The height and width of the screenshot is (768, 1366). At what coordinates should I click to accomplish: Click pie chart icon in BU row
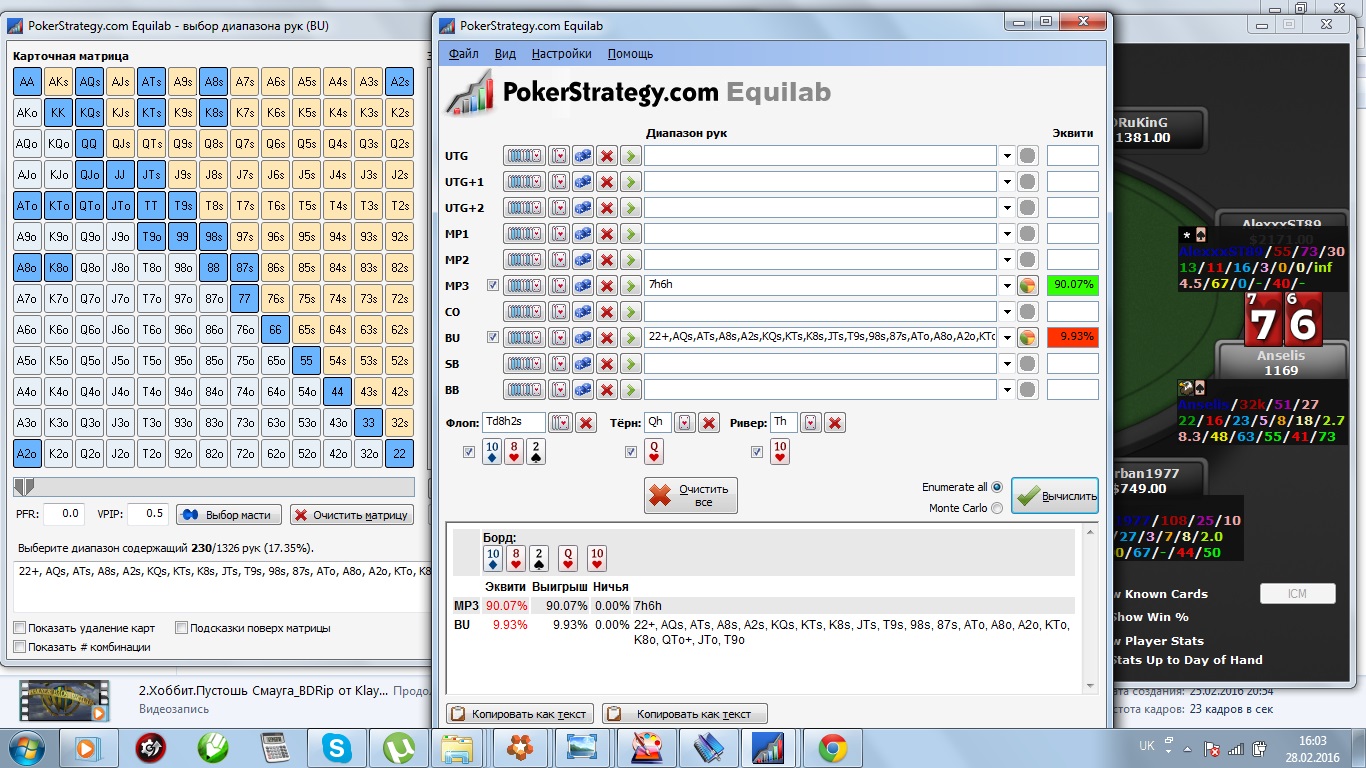coord(1027,337)
